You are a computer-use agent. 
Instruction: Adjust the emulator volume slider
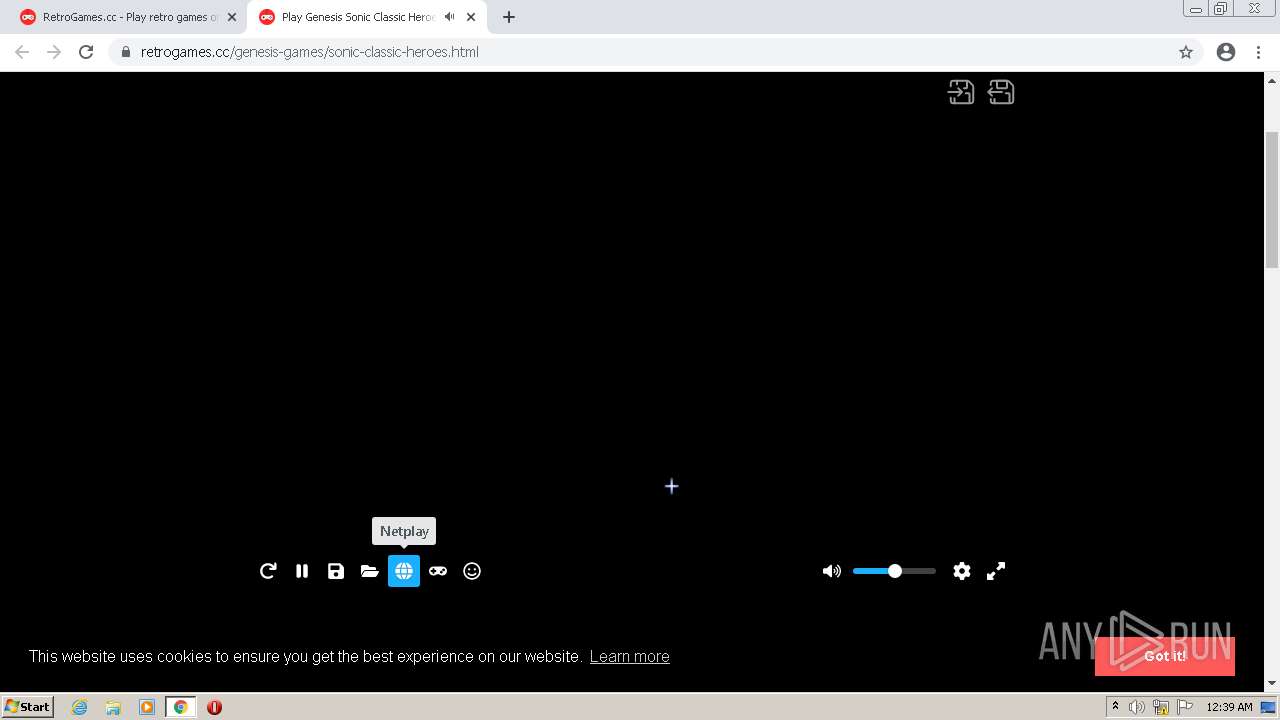click(894, 571)
